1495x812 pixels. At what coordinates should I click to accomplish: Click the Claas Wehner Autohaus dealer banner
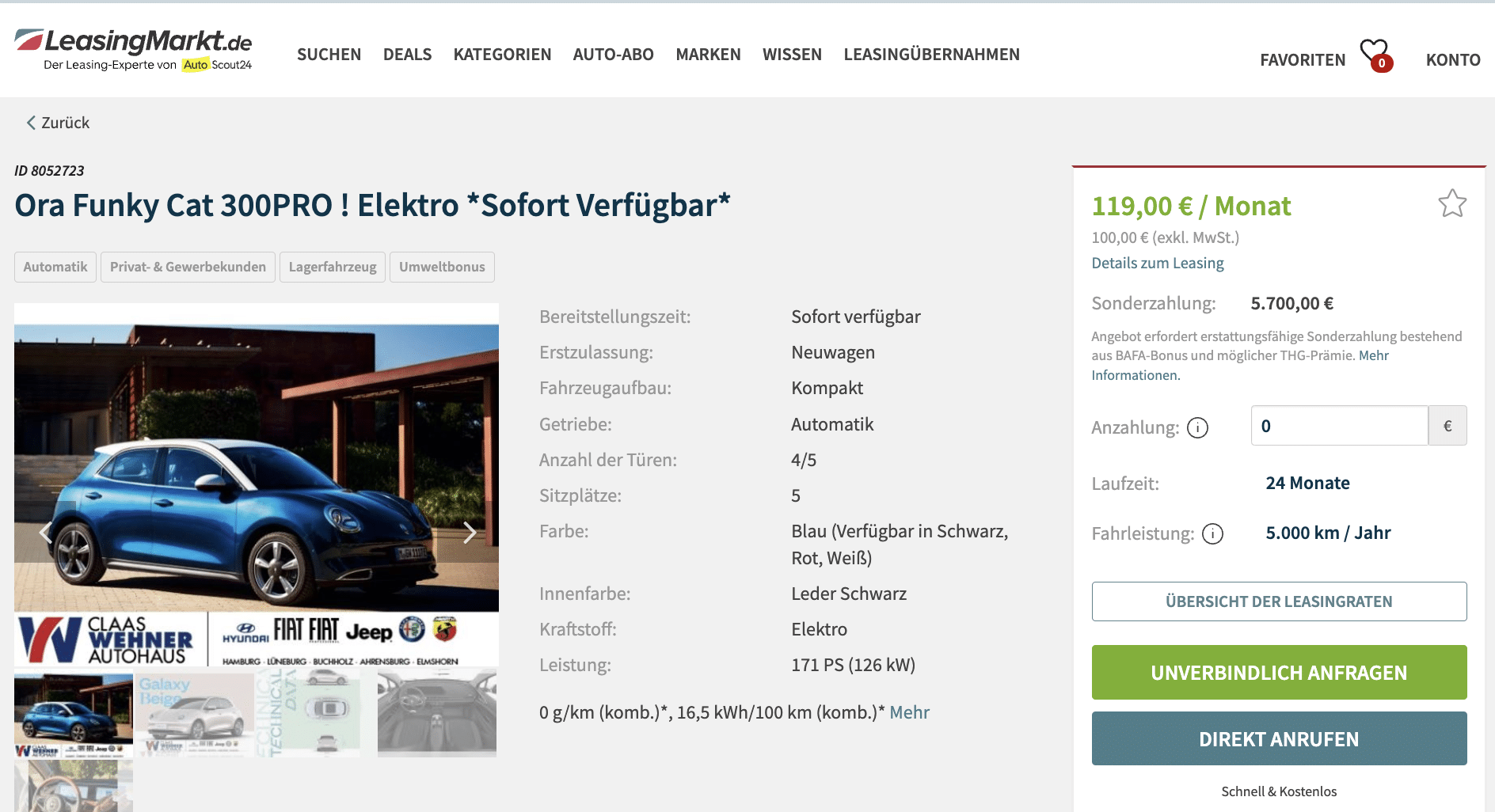pos(257,639)
